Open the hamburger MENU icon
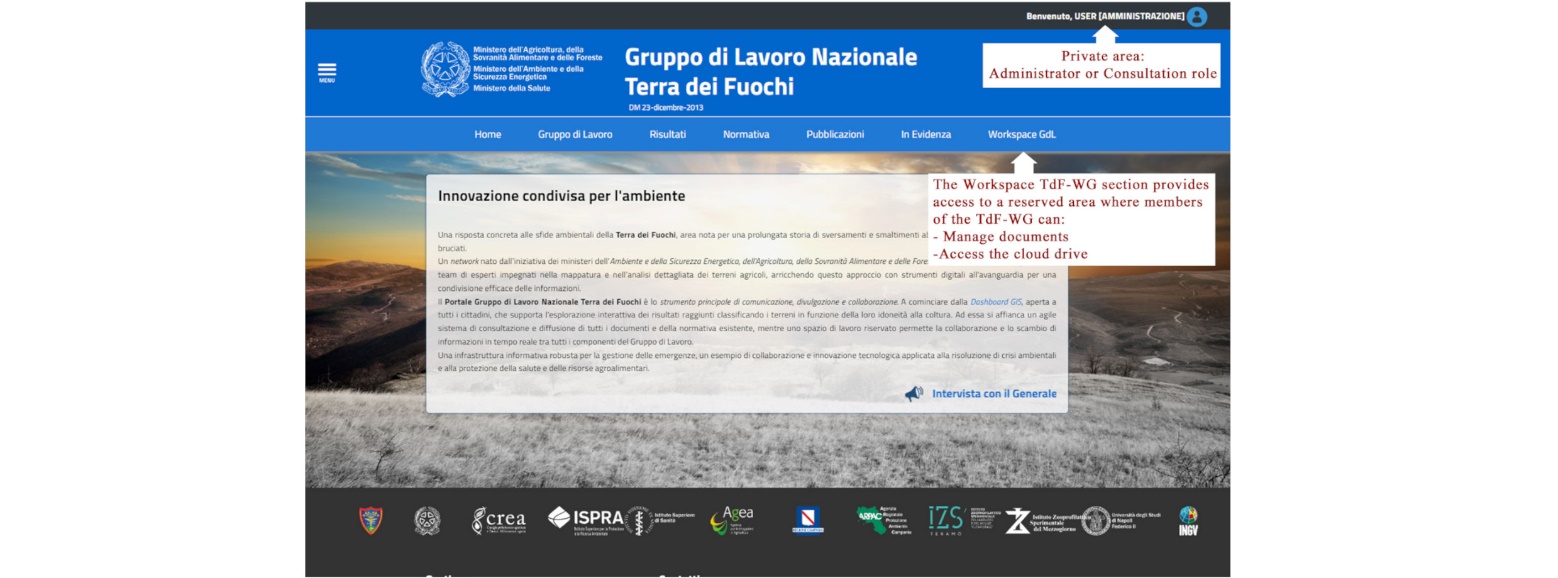The width and height of the screenshot is (1558, 578). click(x=327, y=72)
